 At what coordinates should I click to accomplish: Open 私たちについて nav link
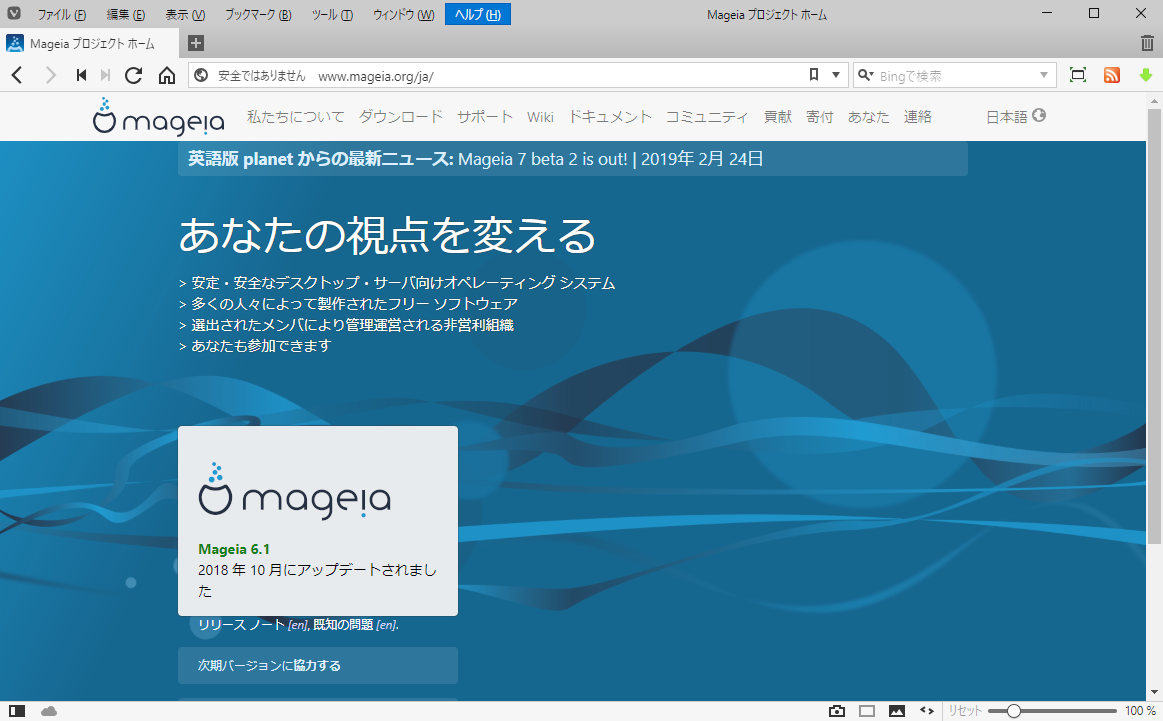point(295,116)
